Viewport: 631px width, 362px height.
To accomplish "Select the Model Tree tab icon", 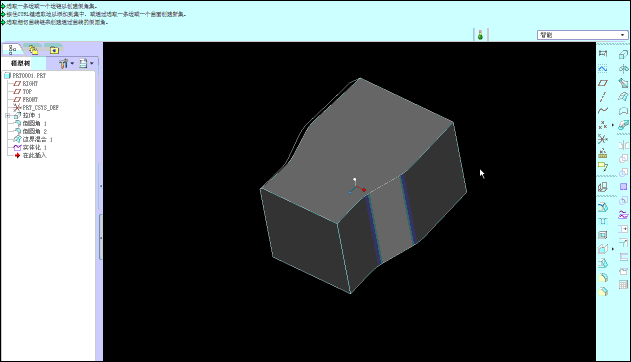I will (12, 49).
